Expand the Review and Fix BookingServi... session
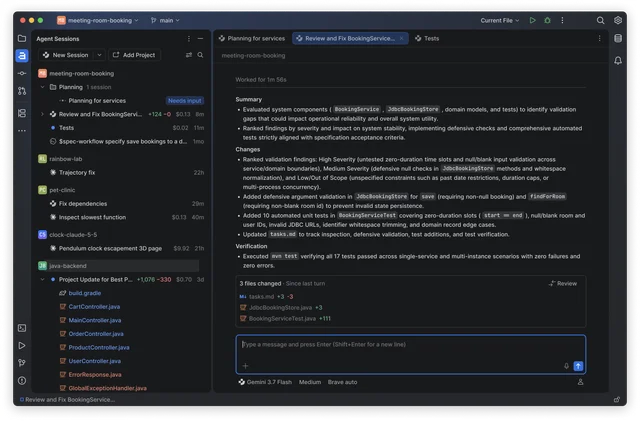This screenshot has width=640, height=421. coord(42,114)
